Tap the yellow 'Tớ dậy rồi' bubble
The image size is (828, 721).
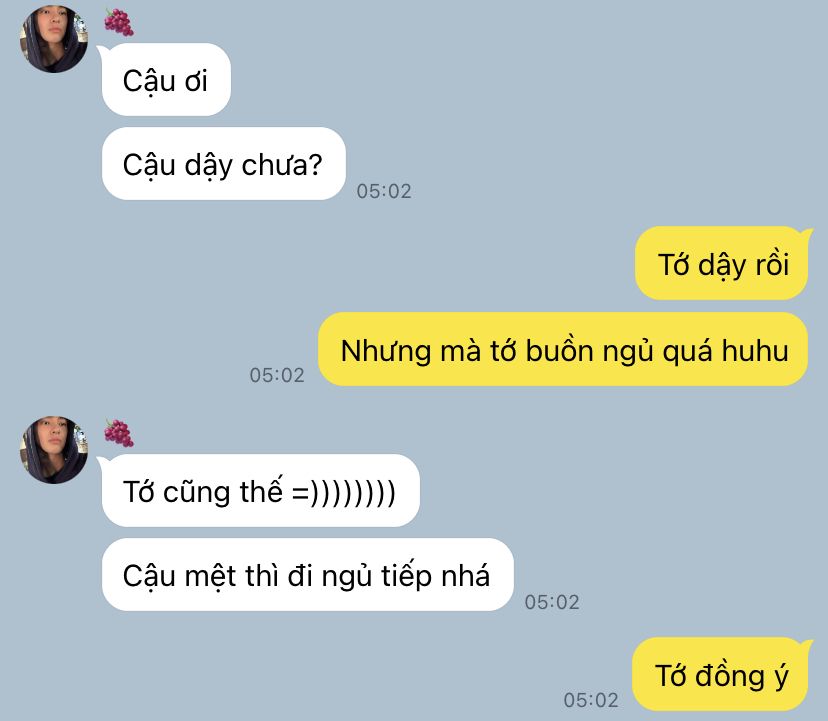(x=722, y=264)
